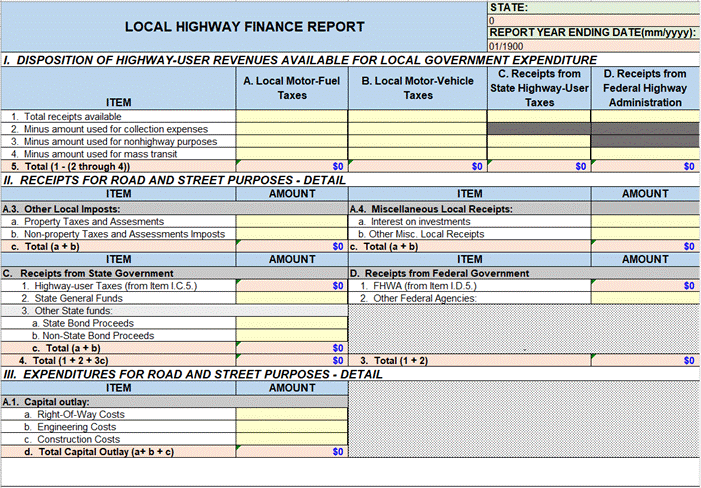Select row 5 Total cell for Motor-Vehicle Taxes
Screen dimensions: 701x488
pos(418,166)
